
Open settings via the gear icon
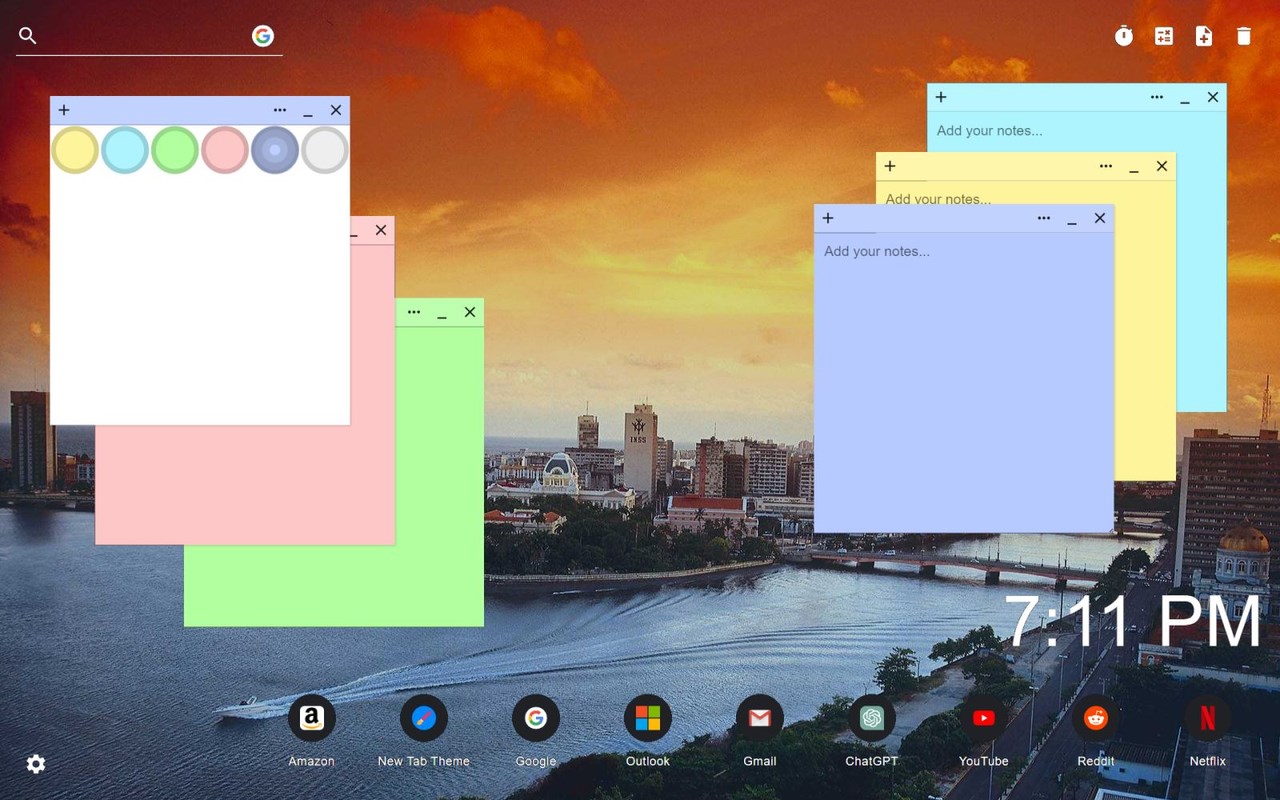coord(36,764)
